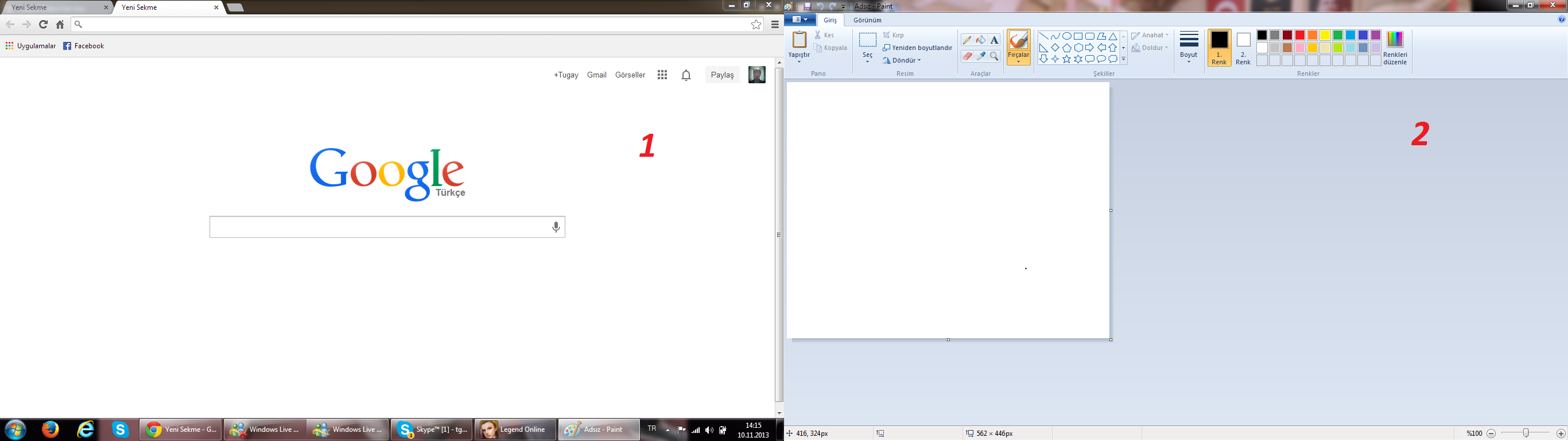Open Uygulamalar apps bookmark
Viewport: 1568px width, 441px height.
coord(30,46)
